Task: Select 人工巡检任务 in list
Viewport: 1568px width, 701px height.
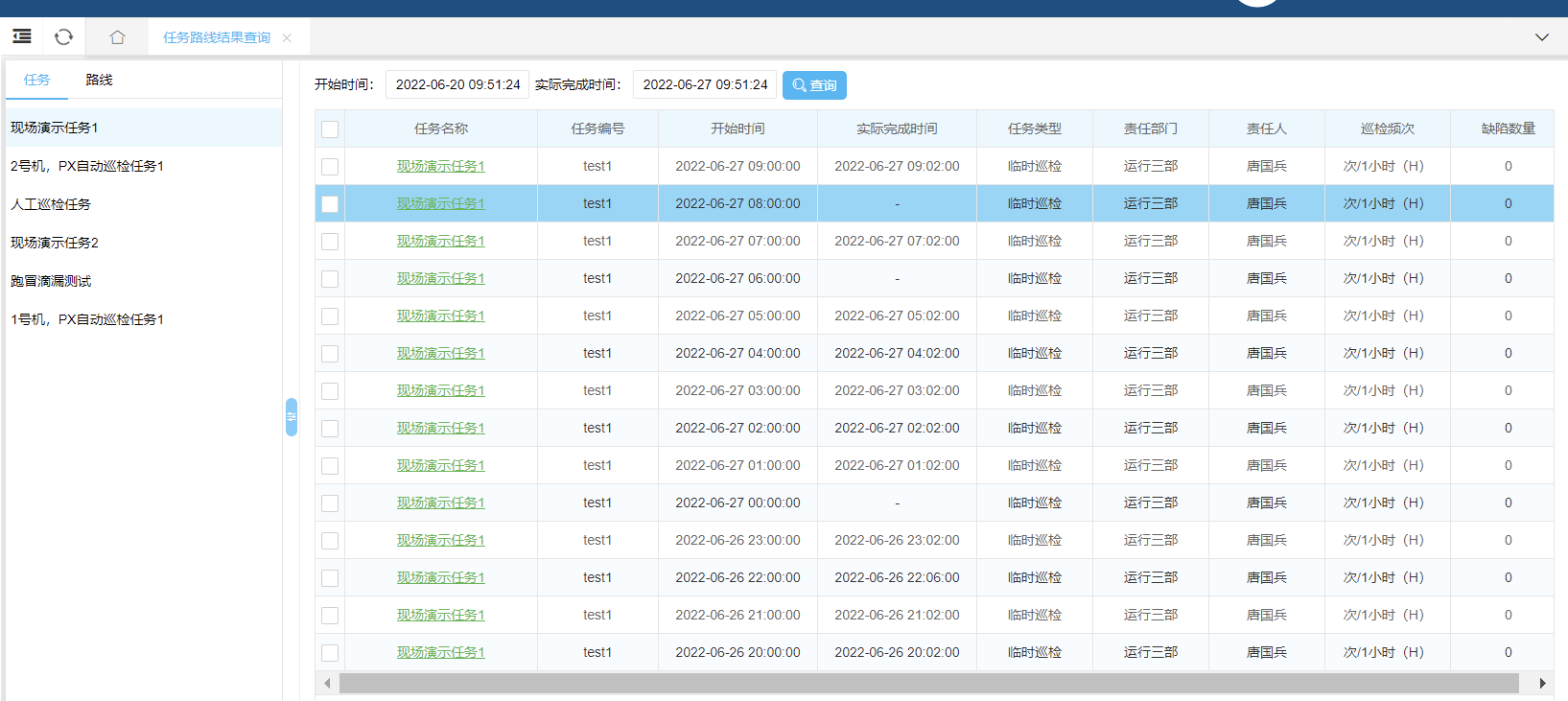Action: 144,204
